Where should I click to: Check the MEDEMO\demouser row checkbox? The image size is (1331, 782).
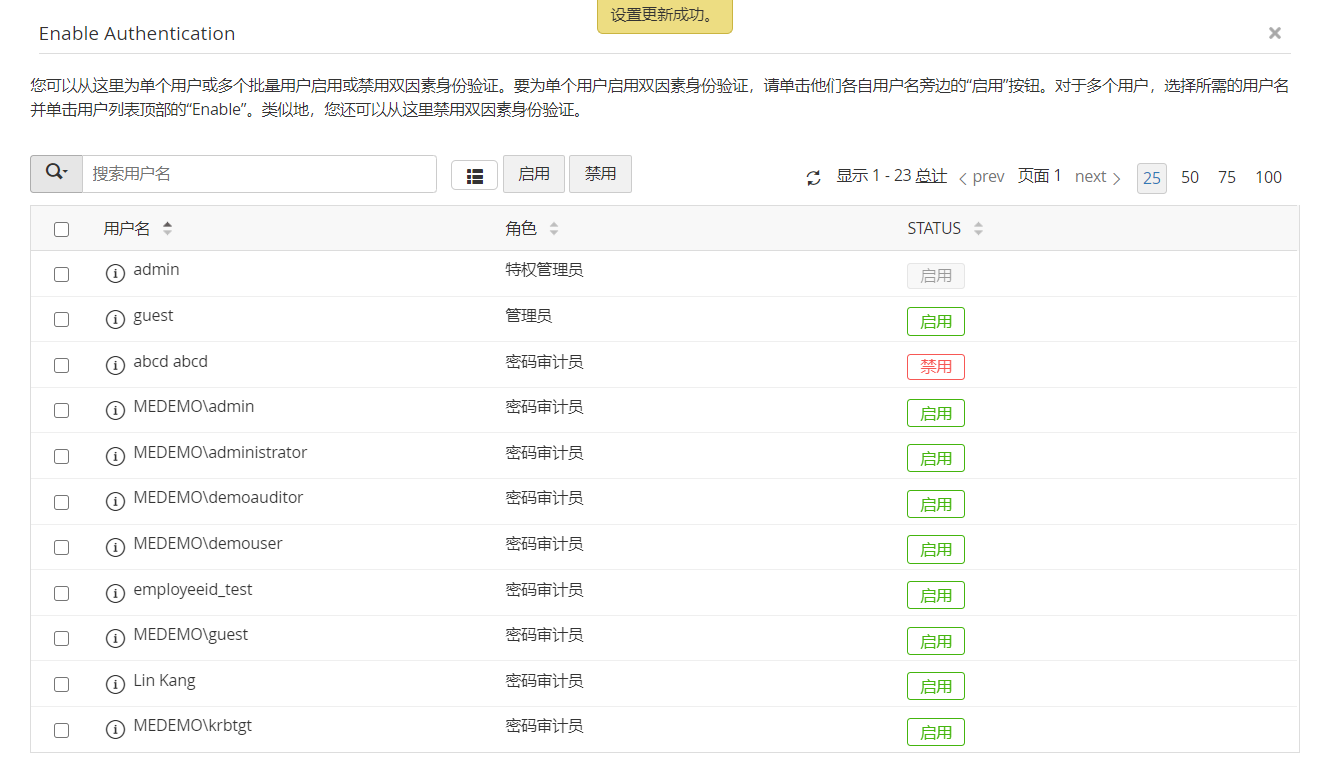click(x=62, y=547)
